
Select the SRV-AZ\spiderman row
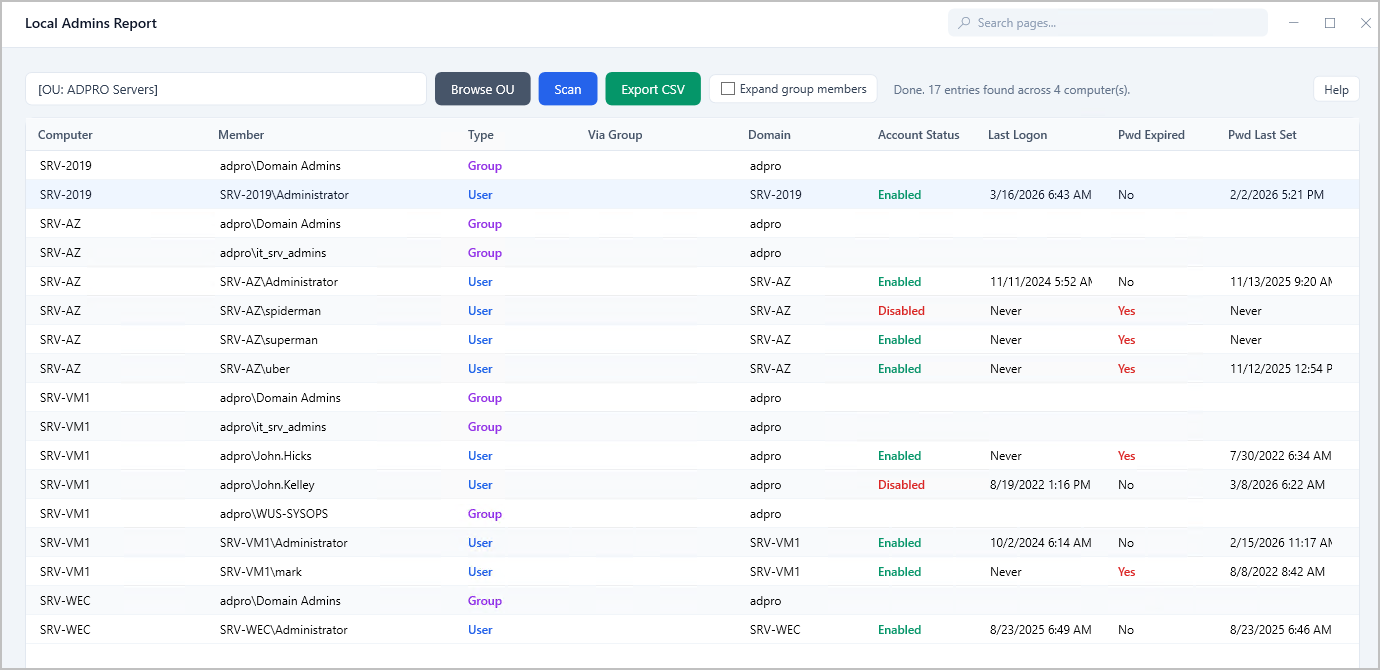(270, 311)
